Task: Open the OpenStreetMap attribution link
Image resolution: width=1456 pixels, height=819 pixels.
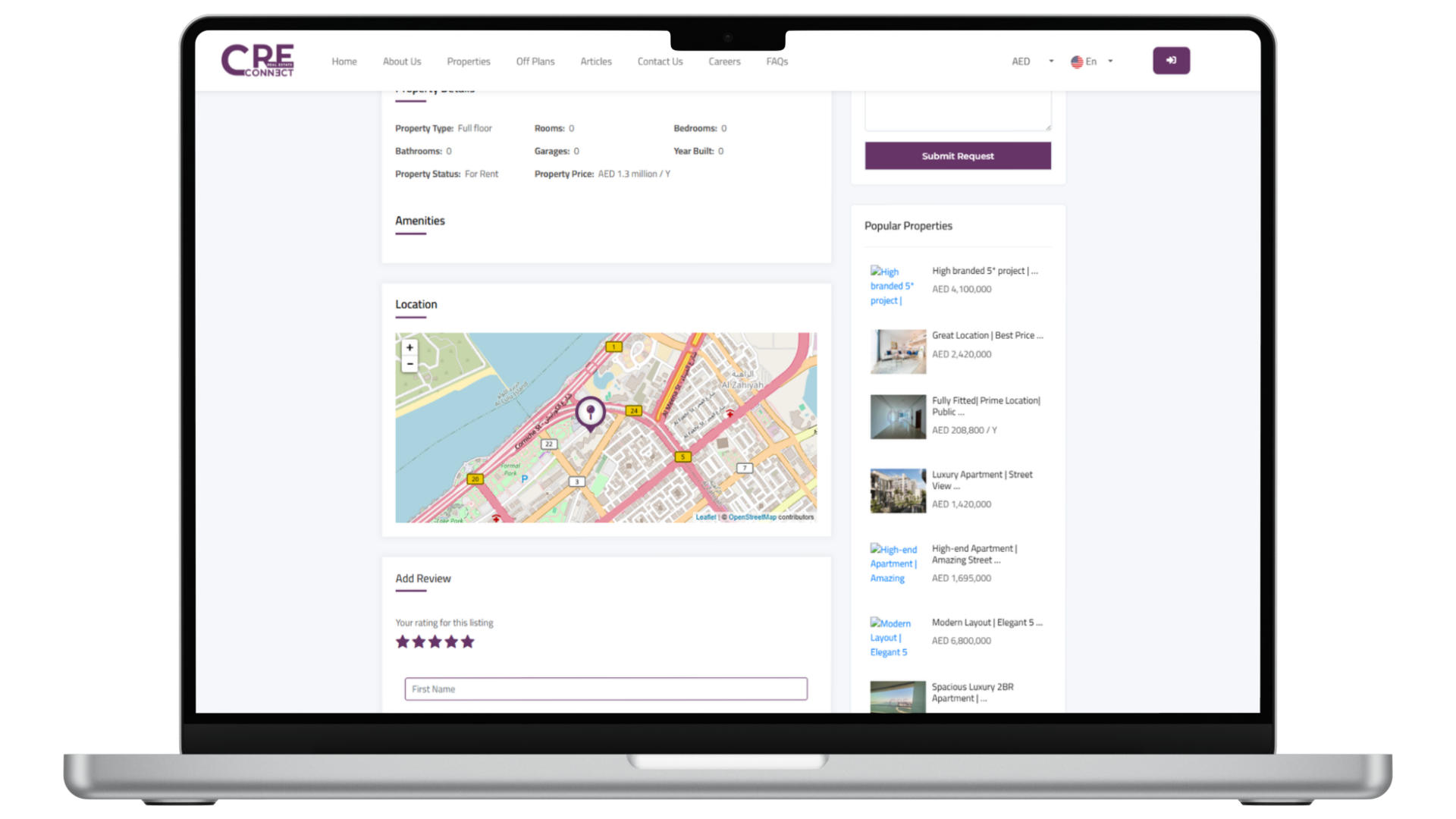Action: pyautogui.click(x=752, y=517)
